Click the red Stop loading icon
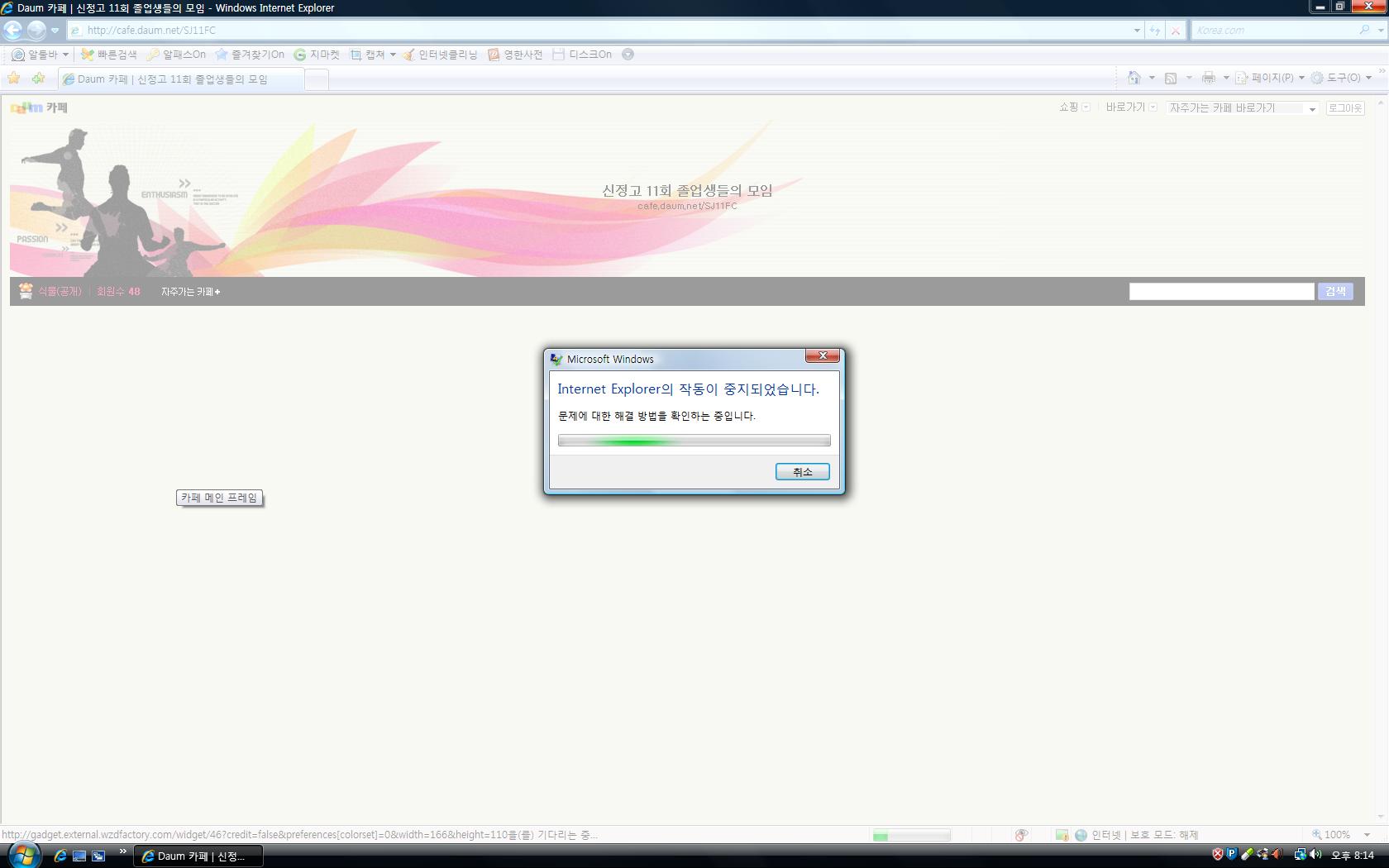This screenshot has width=1389, height=868. coord(1175,30)
